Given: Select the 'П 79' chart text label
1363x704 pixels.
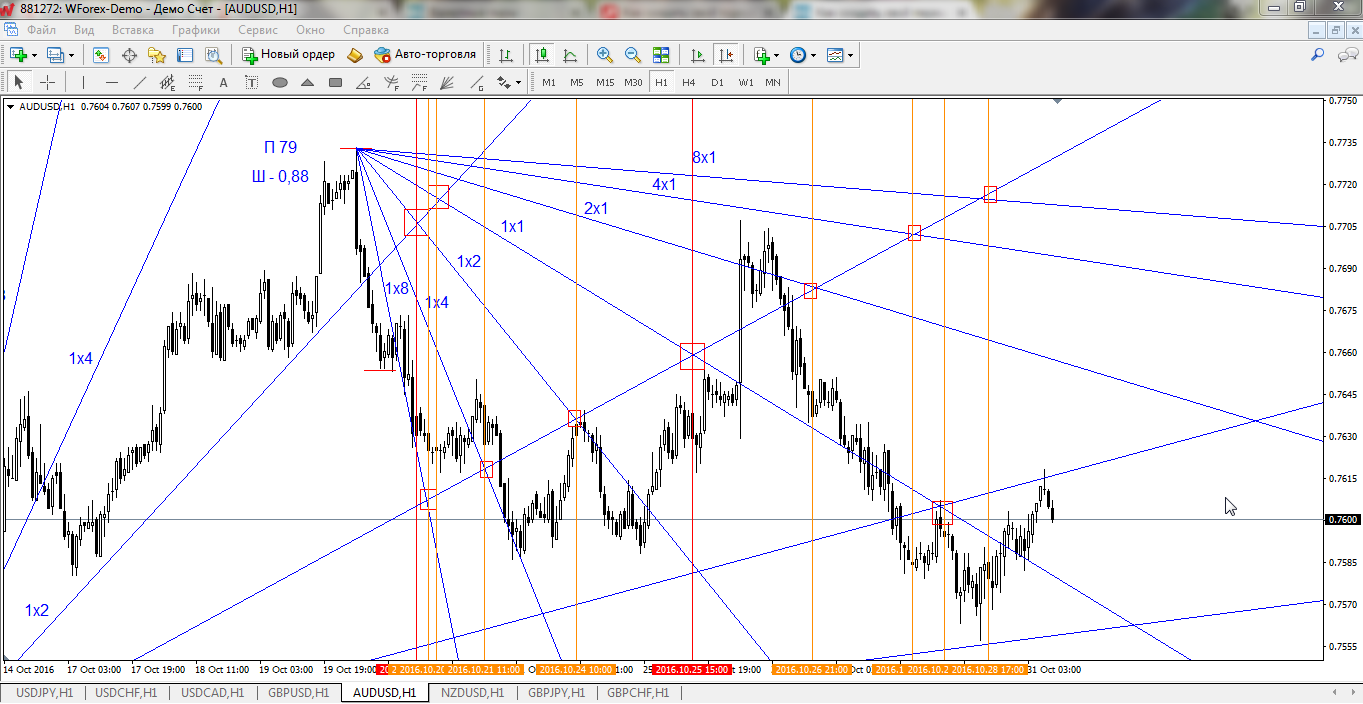Looking at the screenshot, I should pyautogui.click(x=280, y=148).
